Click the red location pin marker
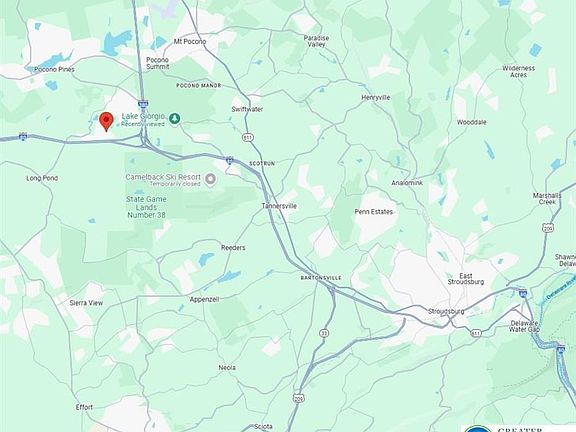This screenshot has width=576, height=432. pyautogui.click(x=106, y=122)
